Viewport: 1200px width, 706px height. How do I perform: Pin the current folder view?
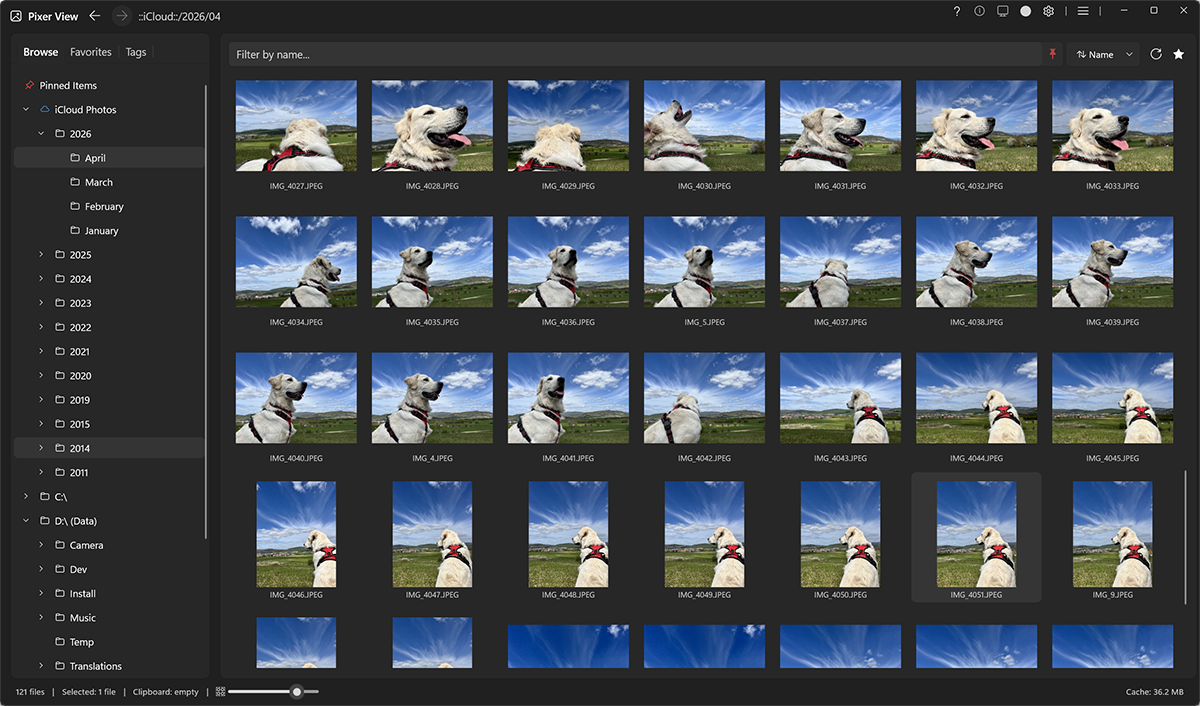[x=1053, y=54]
